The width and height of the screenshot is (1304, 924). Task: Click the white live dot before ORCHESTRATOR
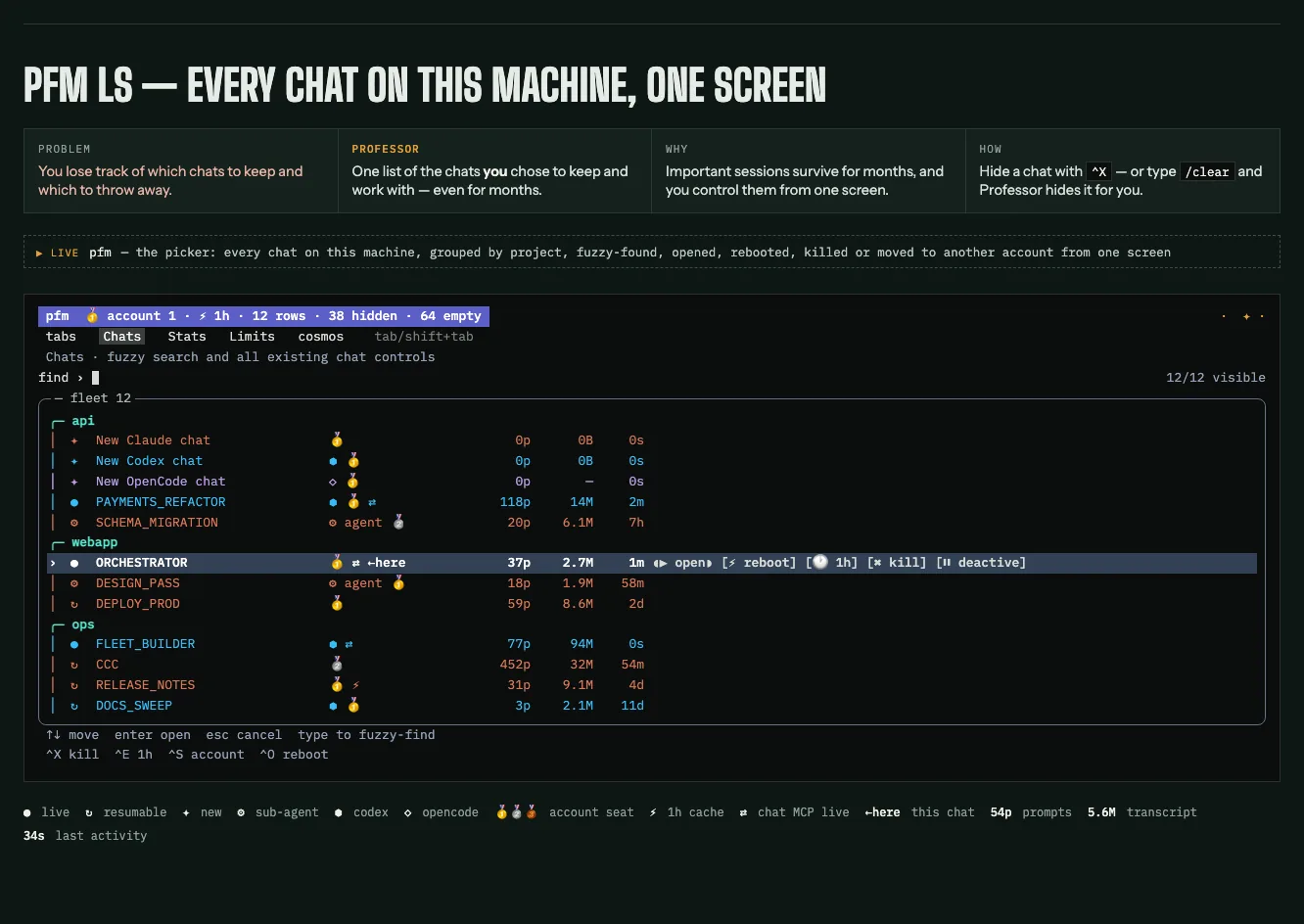click(74, 563)
